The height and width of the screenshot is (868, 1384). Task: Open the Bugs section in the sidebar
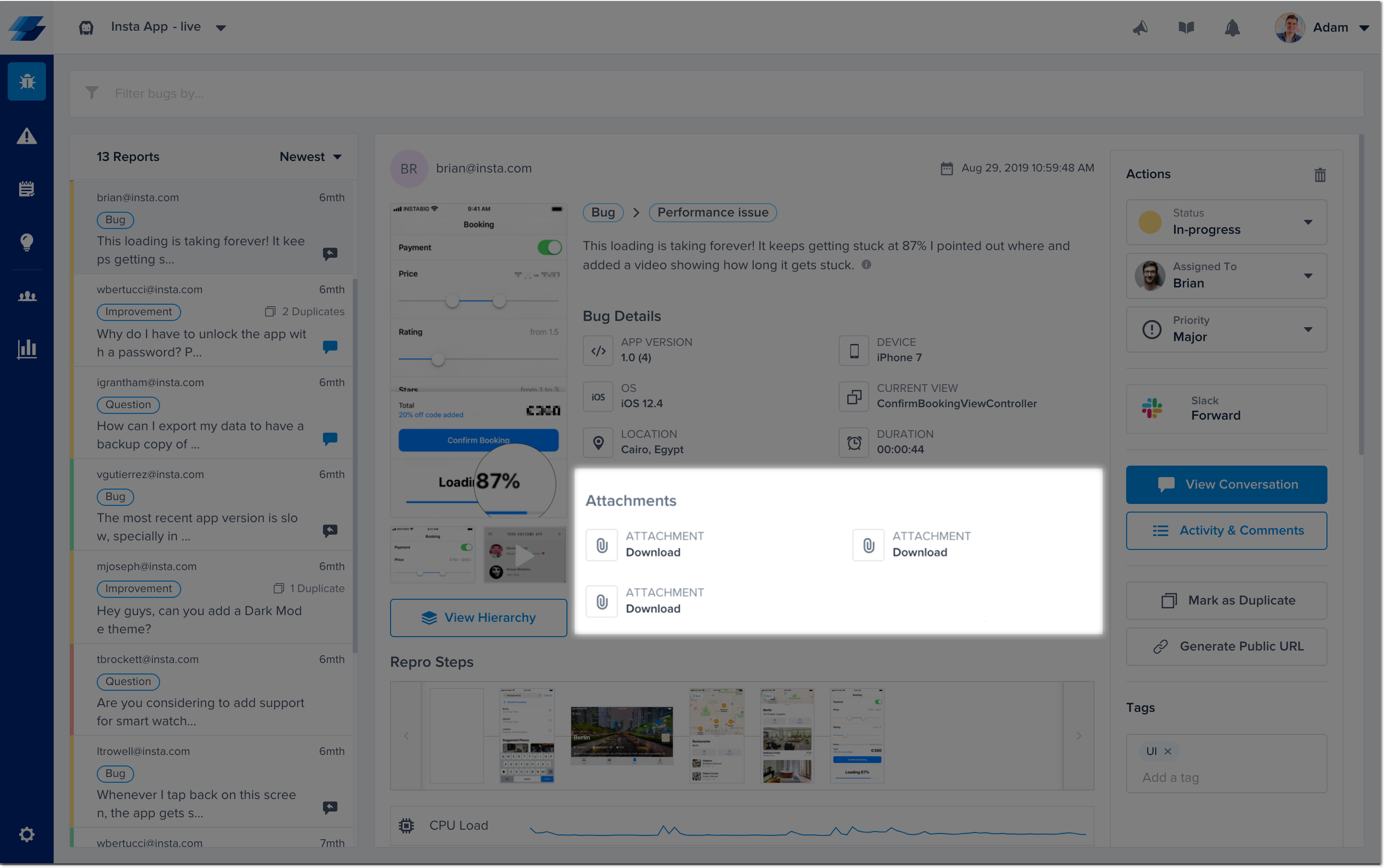coord(26,81)
